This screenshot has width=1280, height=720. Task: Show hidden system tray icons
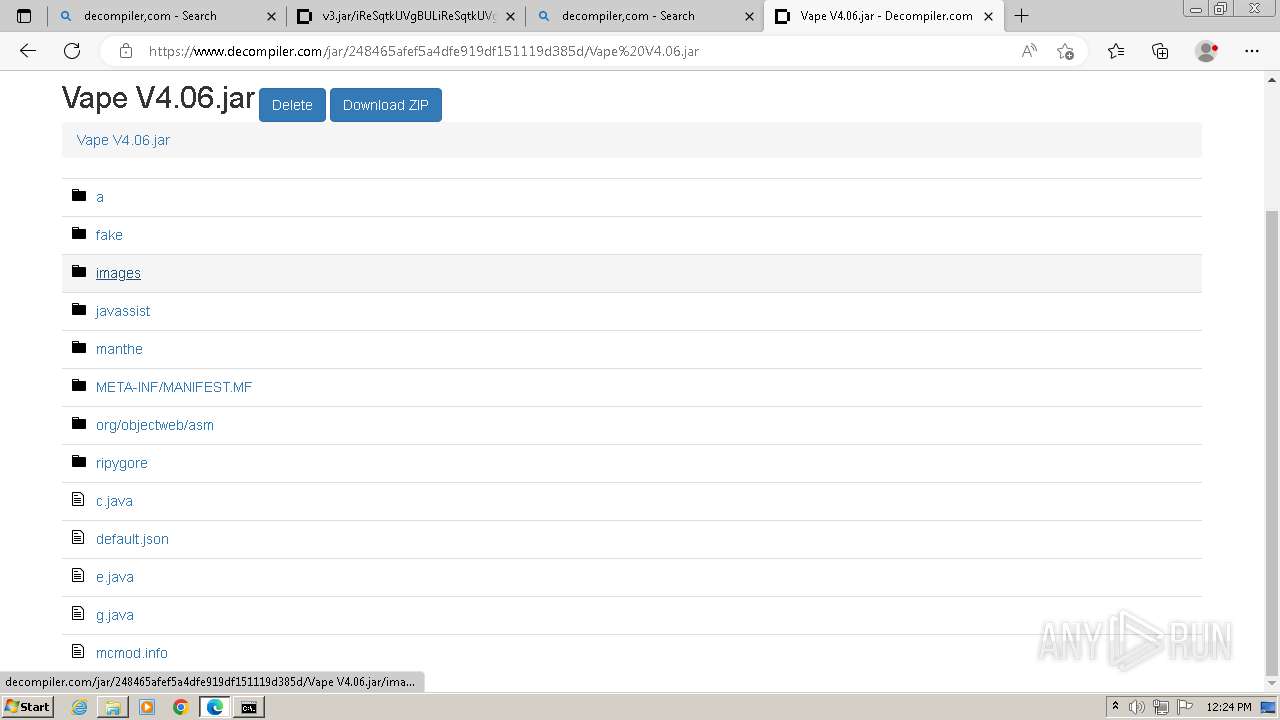1115,707
